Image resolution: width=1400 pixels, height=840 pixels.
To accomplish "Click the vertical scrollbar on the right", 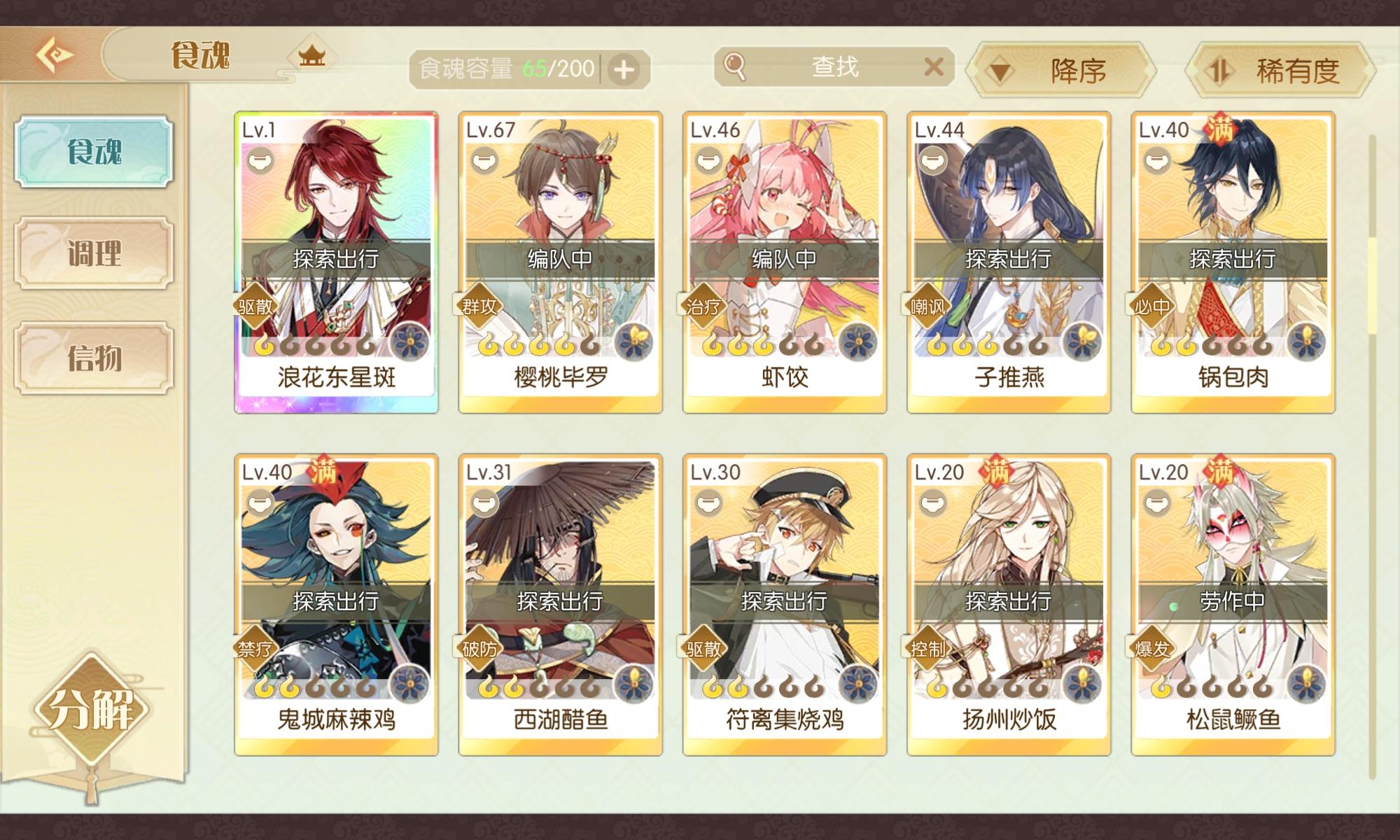I will [x=1372, y=455].
